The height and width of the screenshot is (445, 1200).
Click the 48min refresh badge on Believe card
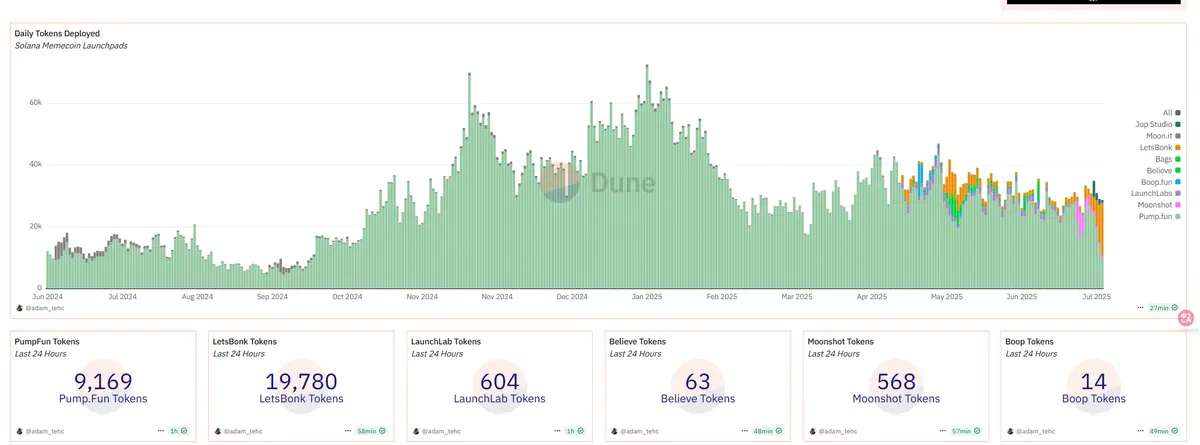coord(767,430)
